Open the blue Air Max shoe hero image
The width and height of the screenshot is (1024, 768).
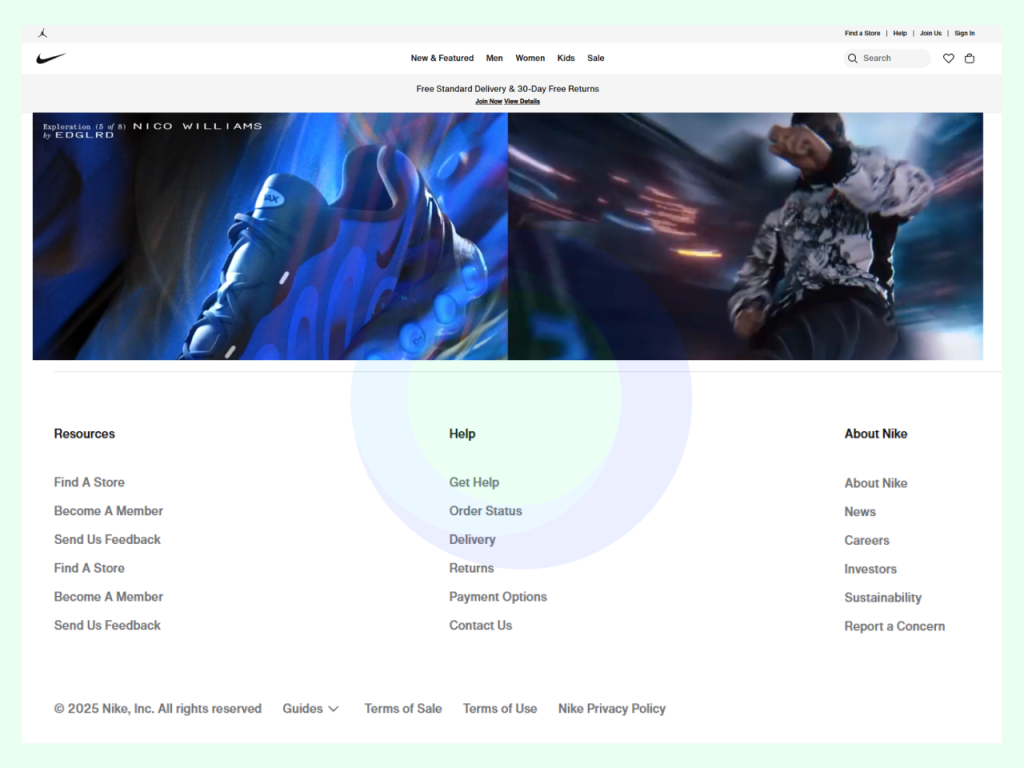270,236
